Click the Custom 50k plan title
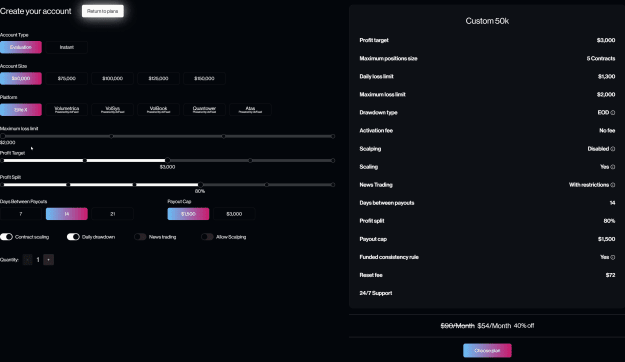The height and width of the screenshot is (362, 625). pyautogui.click(x=487, y=21)
